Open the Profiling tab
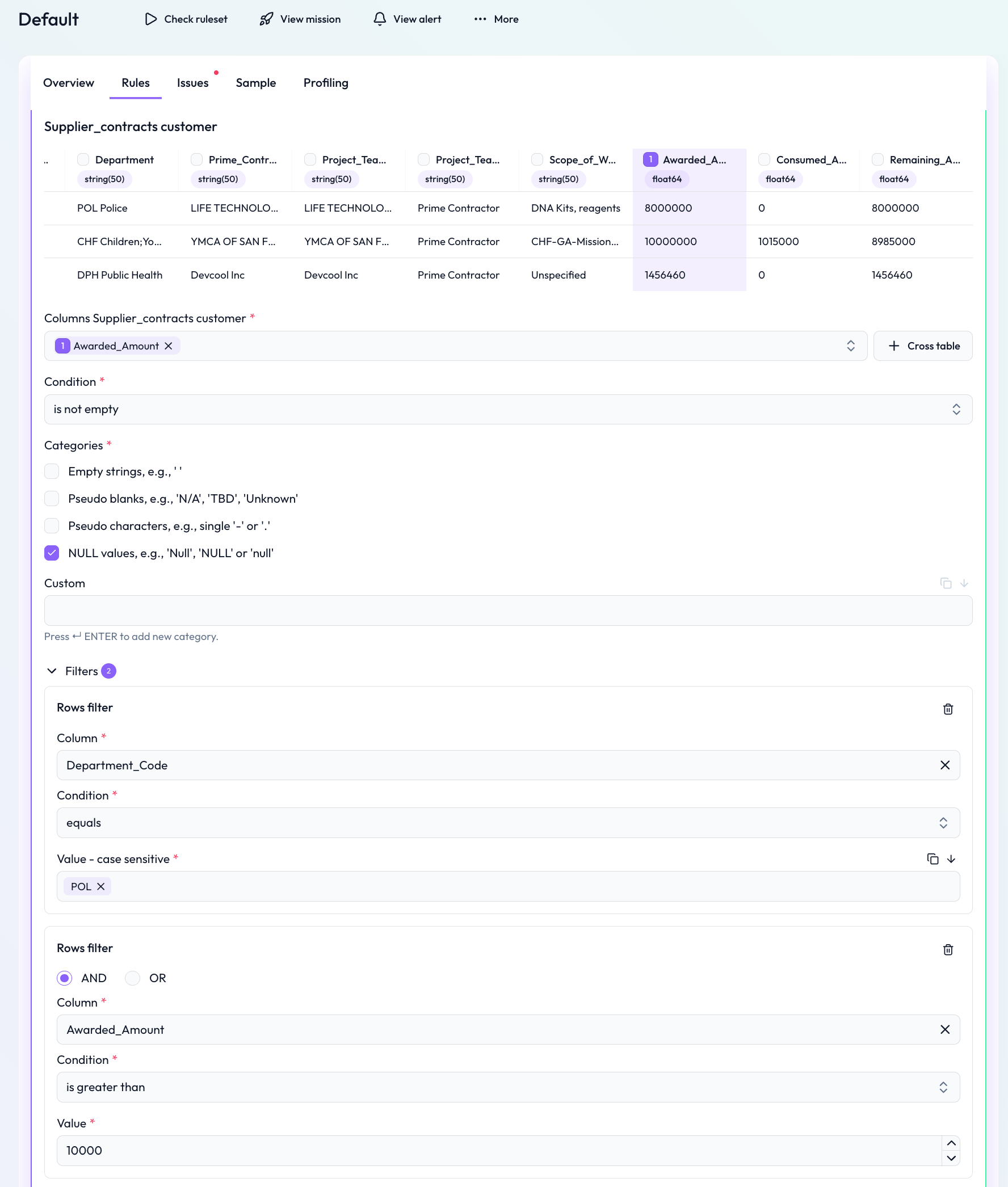The height and width of the screenshot is (1187, 1008). [x=326, y=83]
